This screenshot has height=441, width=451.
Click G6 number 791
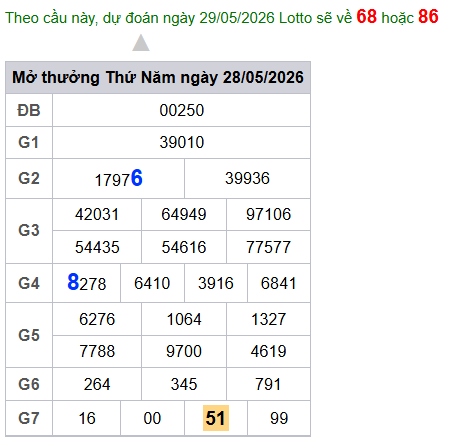(268, 384)
